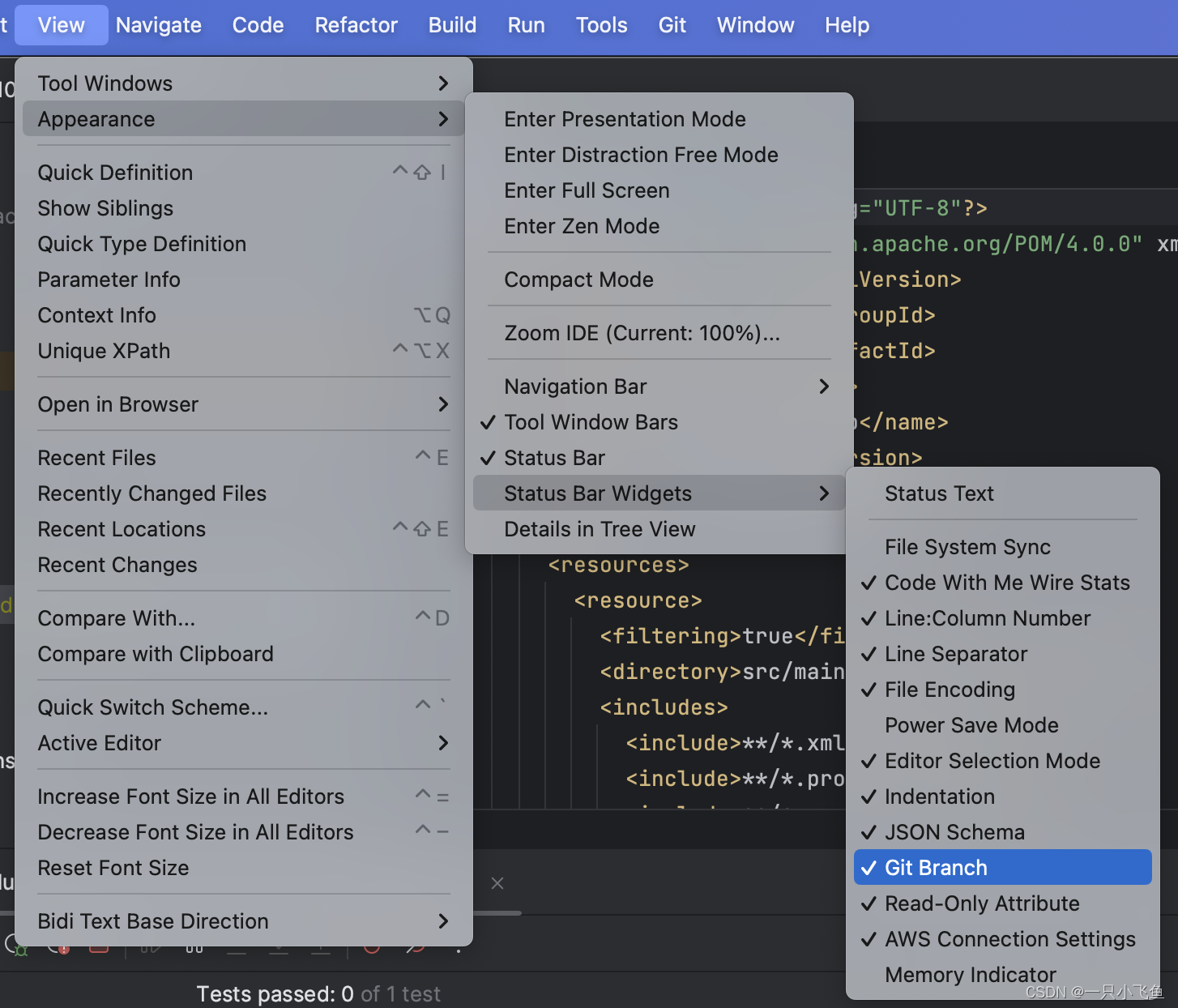1178x1008 pixels.
Task: Expand the Tool Windows submenu
Action: pos(243,83)
